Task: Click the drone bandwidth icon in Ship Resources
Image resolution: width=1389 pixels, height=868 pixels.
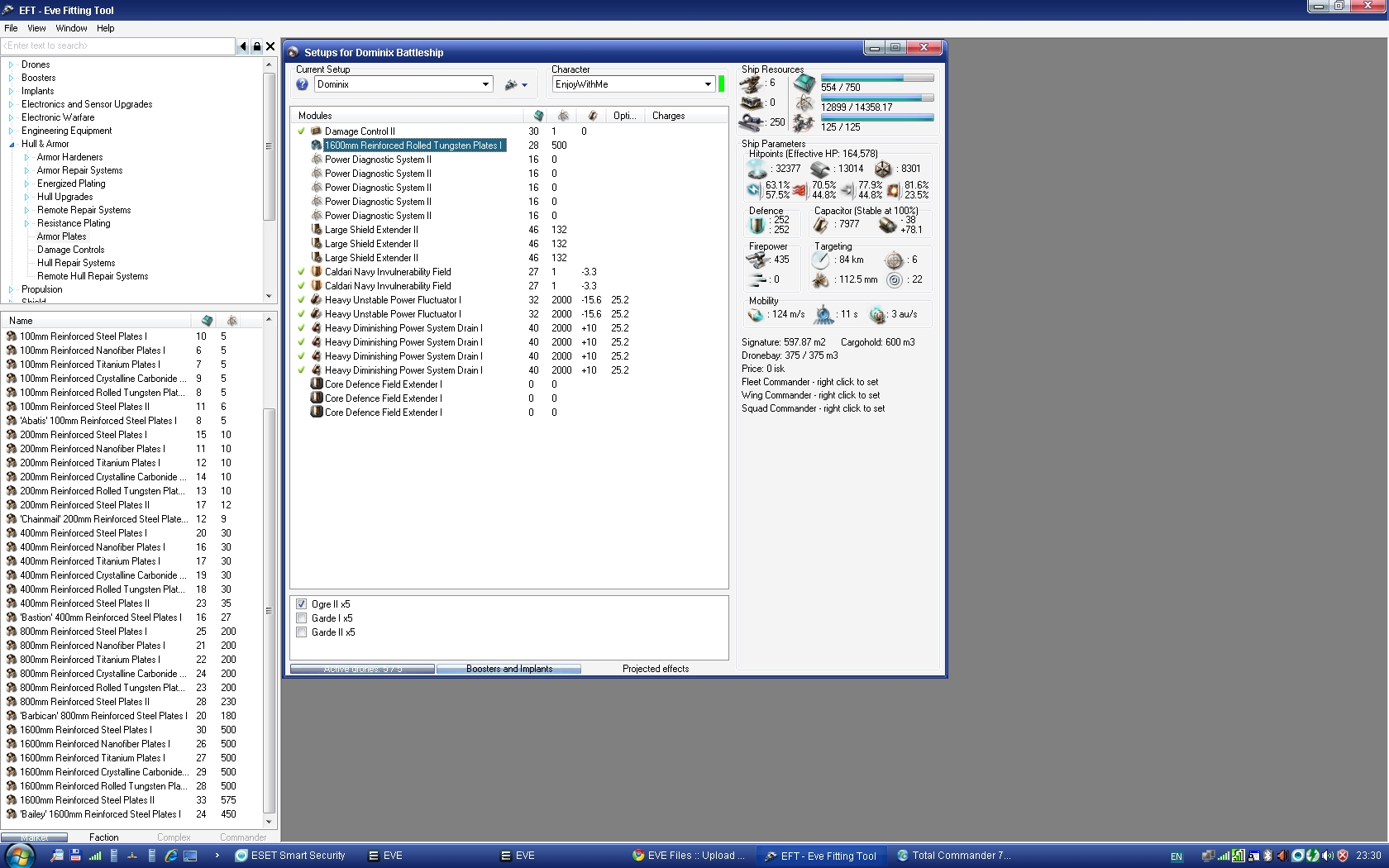Action: [804, 123]
